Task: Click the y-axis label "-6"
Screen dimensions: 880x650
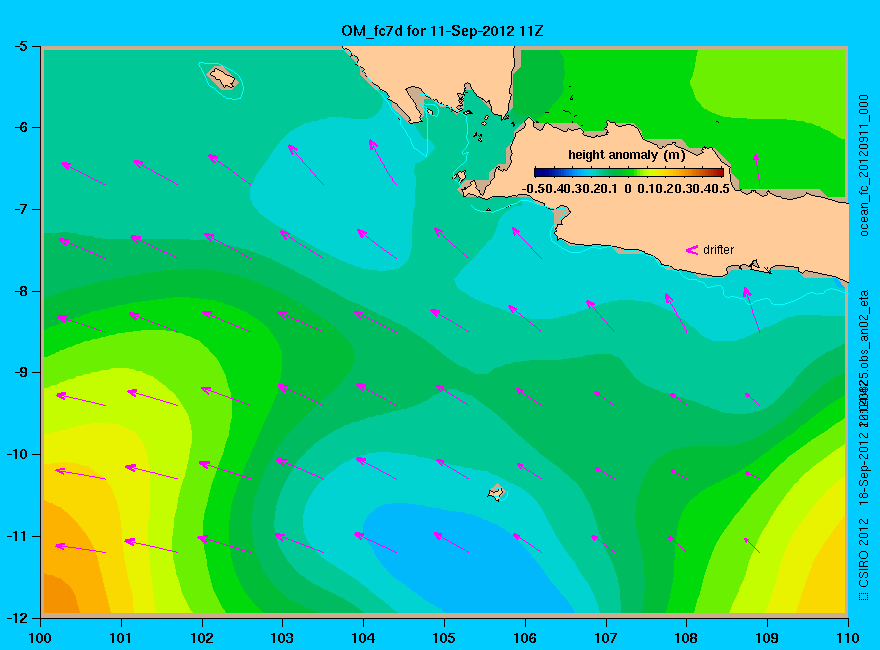Action: [20, 127]
